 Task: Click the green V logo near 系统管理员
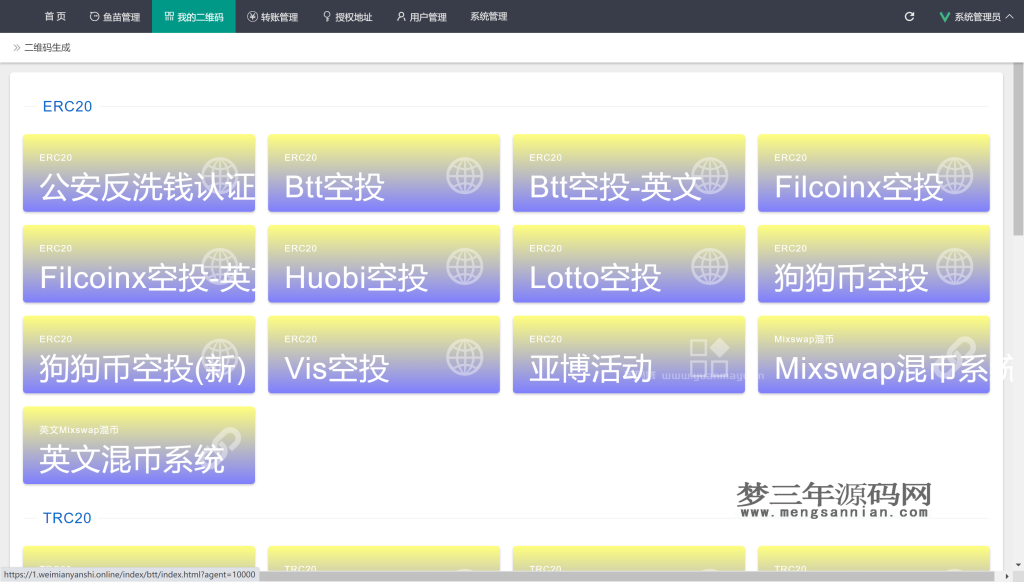point(943,15)
